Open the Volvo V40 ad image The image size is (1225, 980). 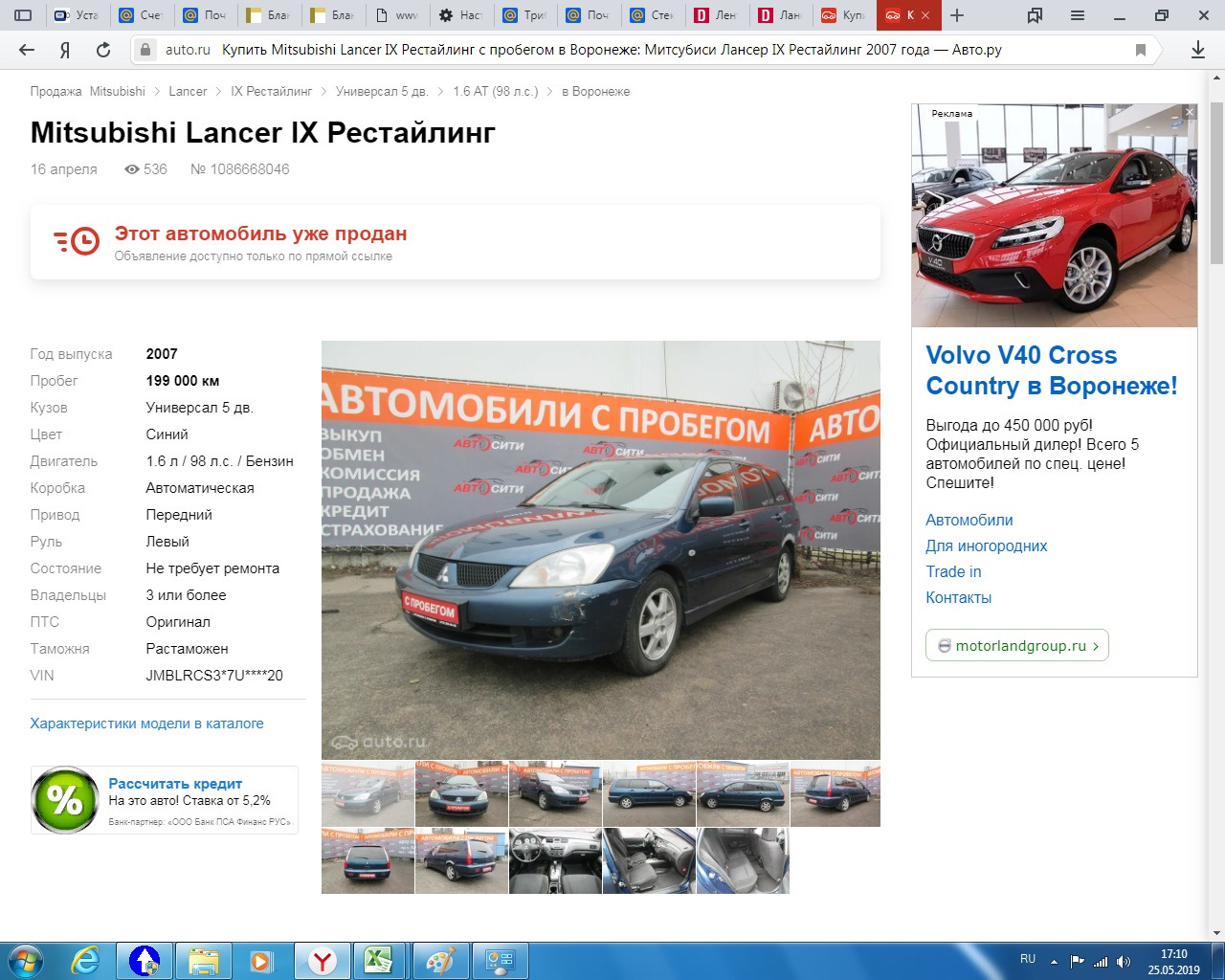point(1055,215)
